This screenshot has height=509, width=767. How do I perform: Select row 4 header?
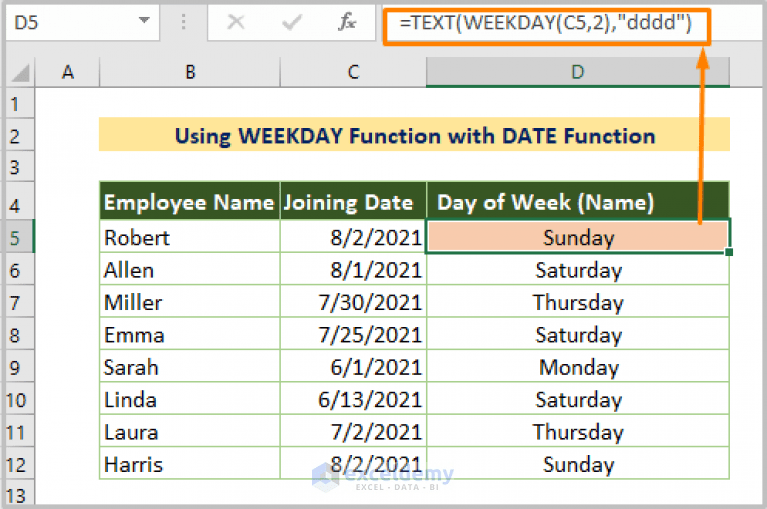click(x=20, y=202)
